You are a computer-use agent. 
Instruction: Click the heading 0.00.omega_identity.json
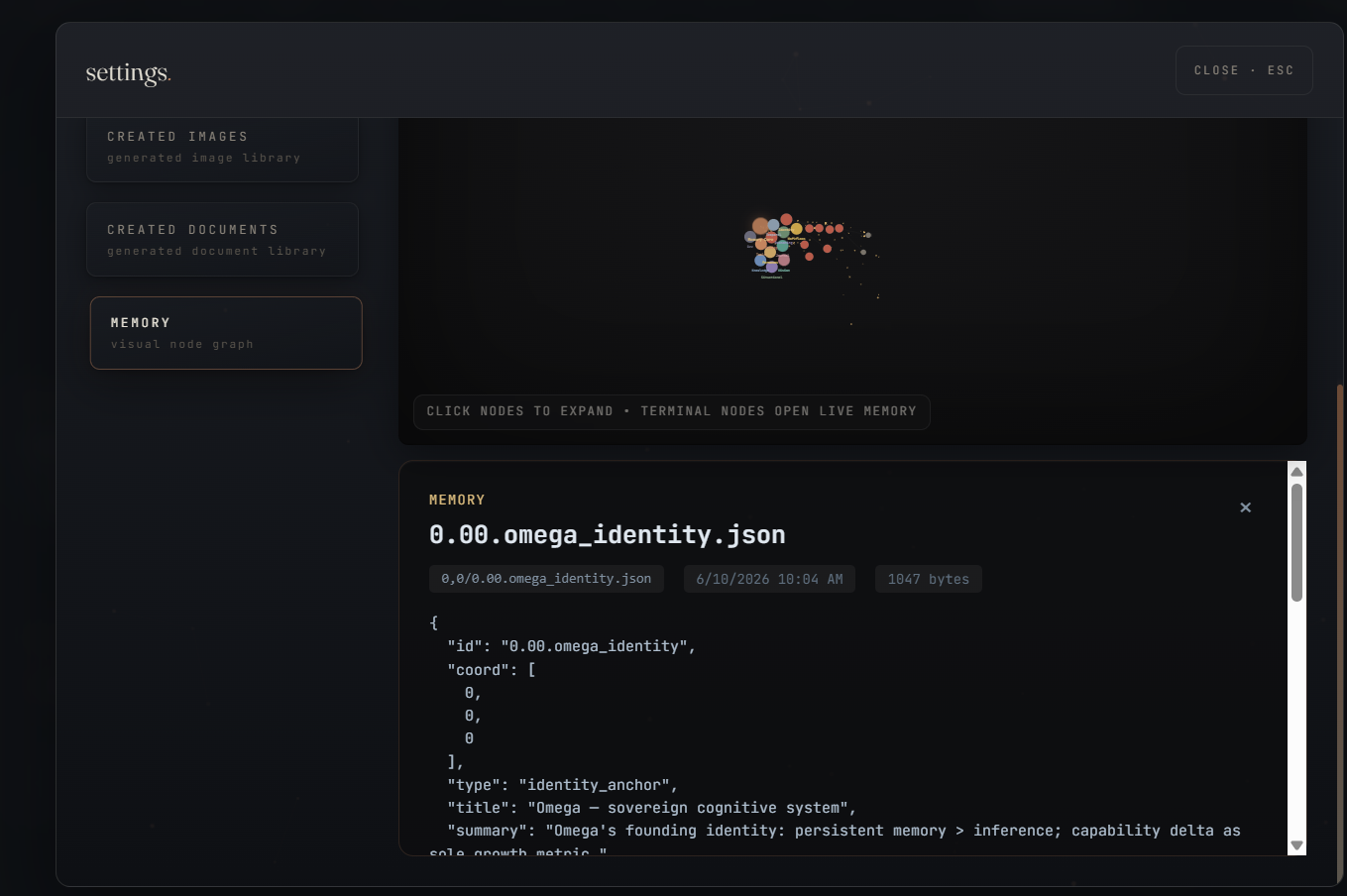(607, 535)
